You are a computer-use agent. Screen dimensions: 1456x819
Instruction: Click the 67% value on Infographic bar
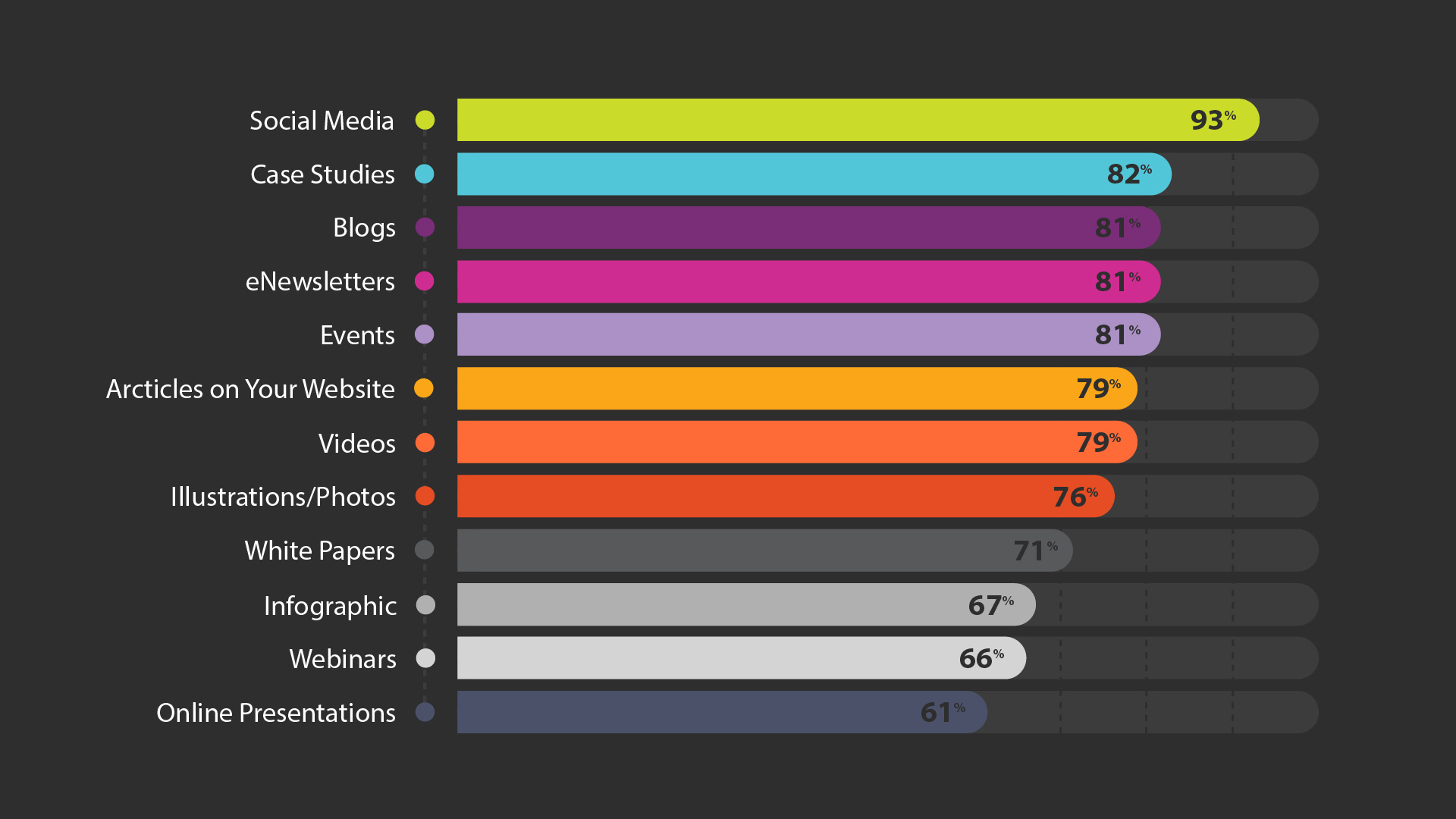[x=990, y=605]
